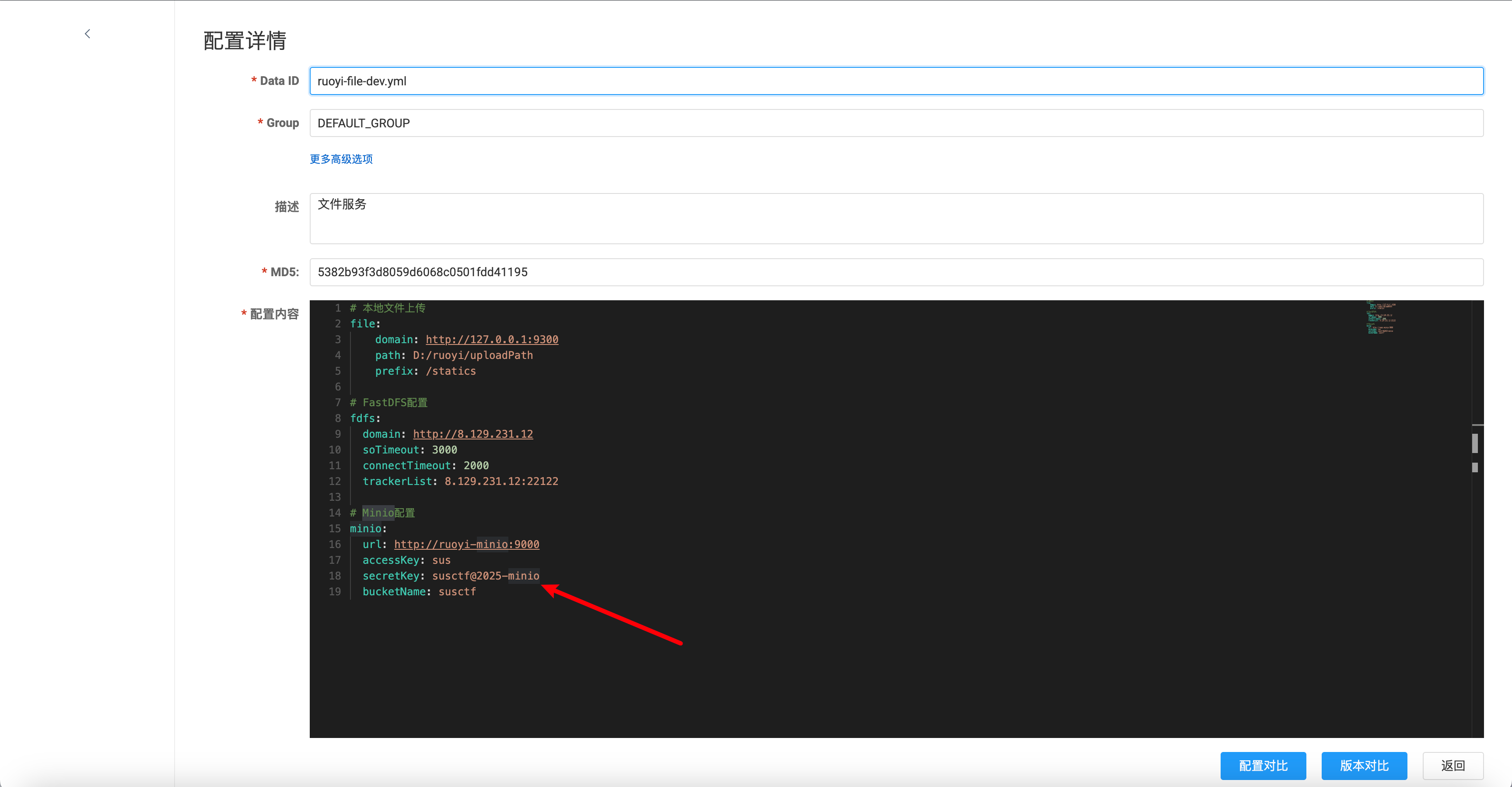Image resolution: width=1512 pixels, height=787 pixels.
Task: Open the http://8.129.231.12 fdfs domain link
Action: (x=472, y=434)
